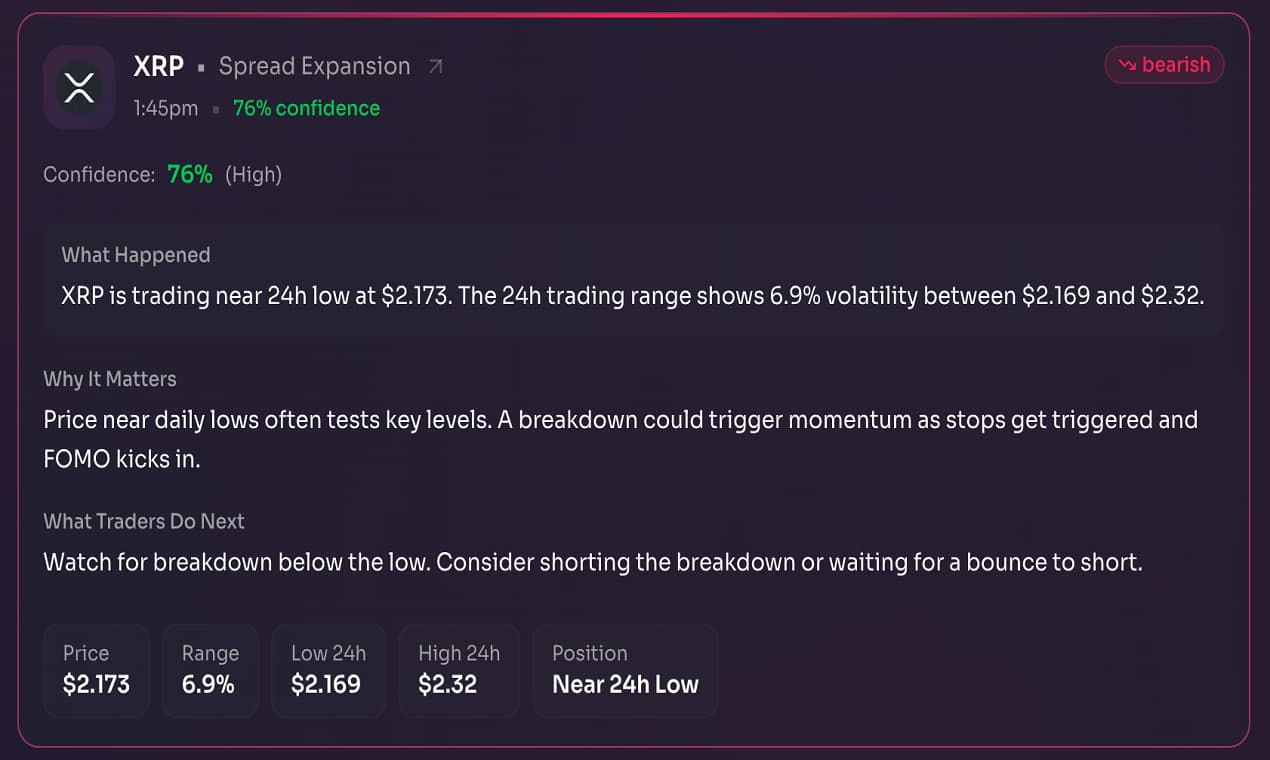Click the Position Near 24h Low card
The width and height of the screenshot is (1270, 760).
point(625,670)
